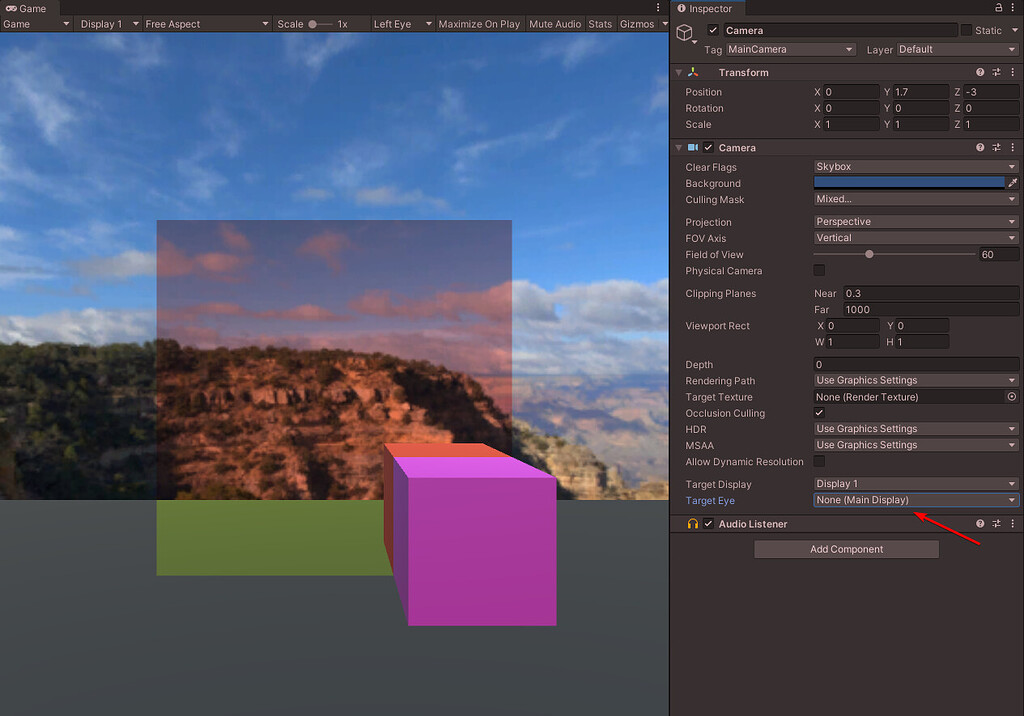Click the Add Component button
The width and height of the screenshot is (1024, 716).
click(x=846, y=548)
